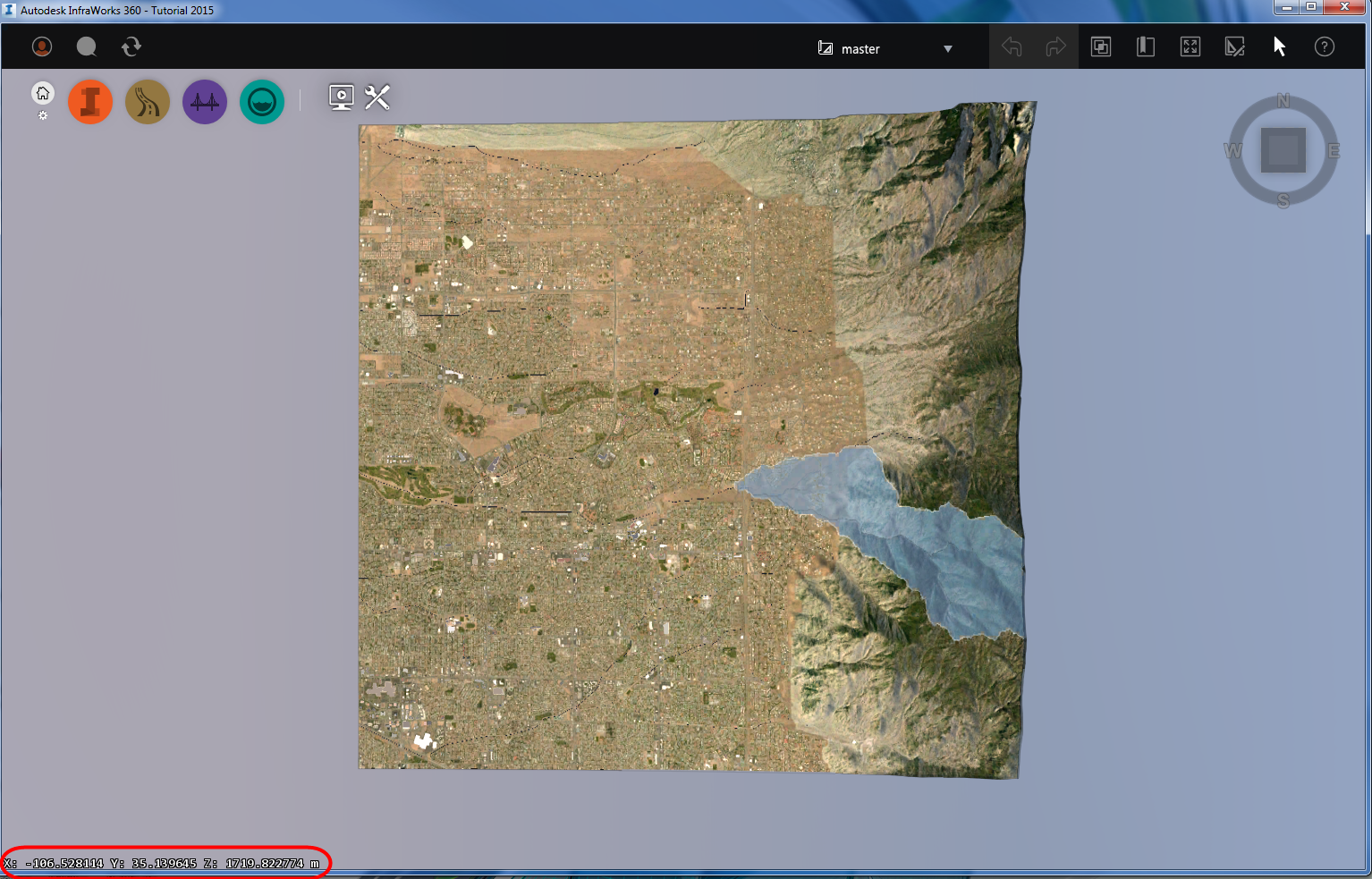Click the E on the compass
1372x879 pixels.
(1334, 150)
